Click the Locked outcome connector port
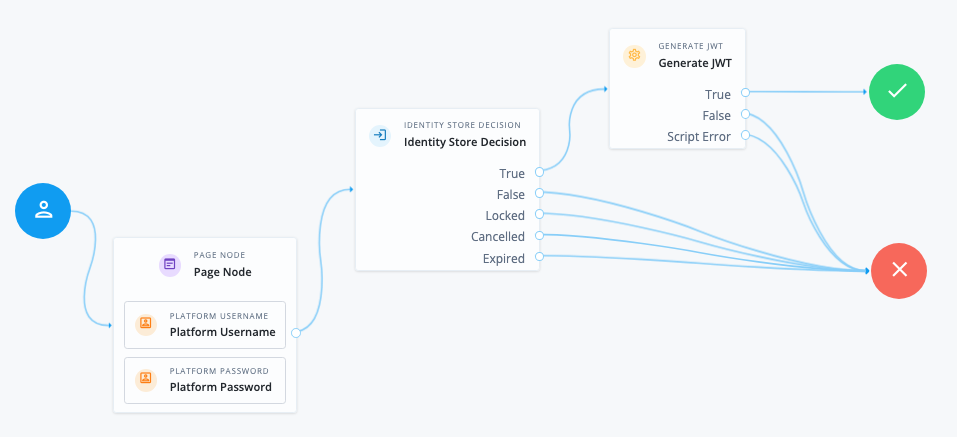This screenshot has width=957, height=437. tap(539, 215)
